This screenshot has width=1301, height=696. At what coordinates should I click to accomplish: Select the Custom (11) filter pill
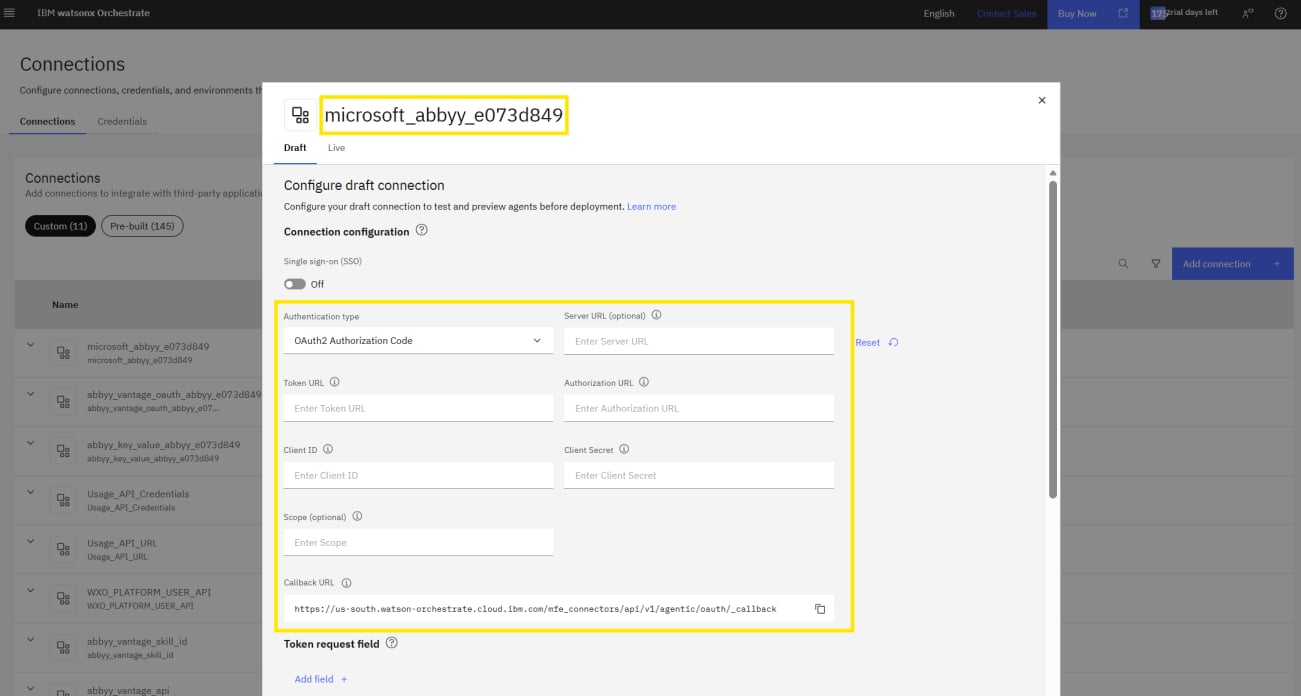[x=60, y=226]
